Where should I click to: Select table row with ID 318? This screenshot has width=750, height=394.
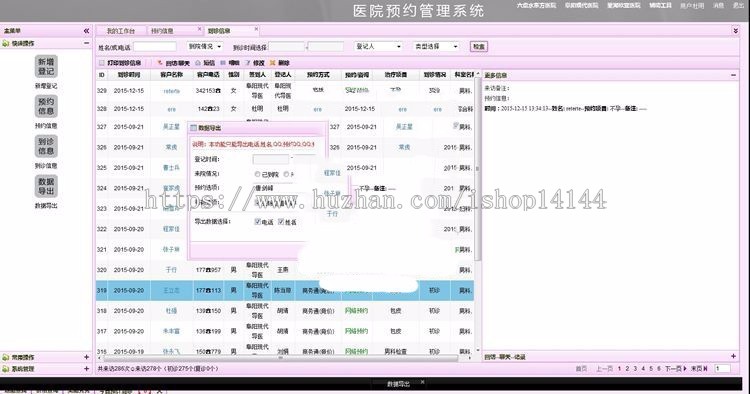[x=285, y=311]
